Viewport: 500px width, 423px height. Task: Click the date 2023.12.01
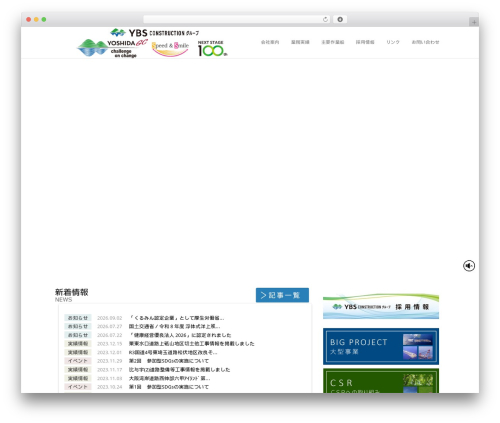110,352
